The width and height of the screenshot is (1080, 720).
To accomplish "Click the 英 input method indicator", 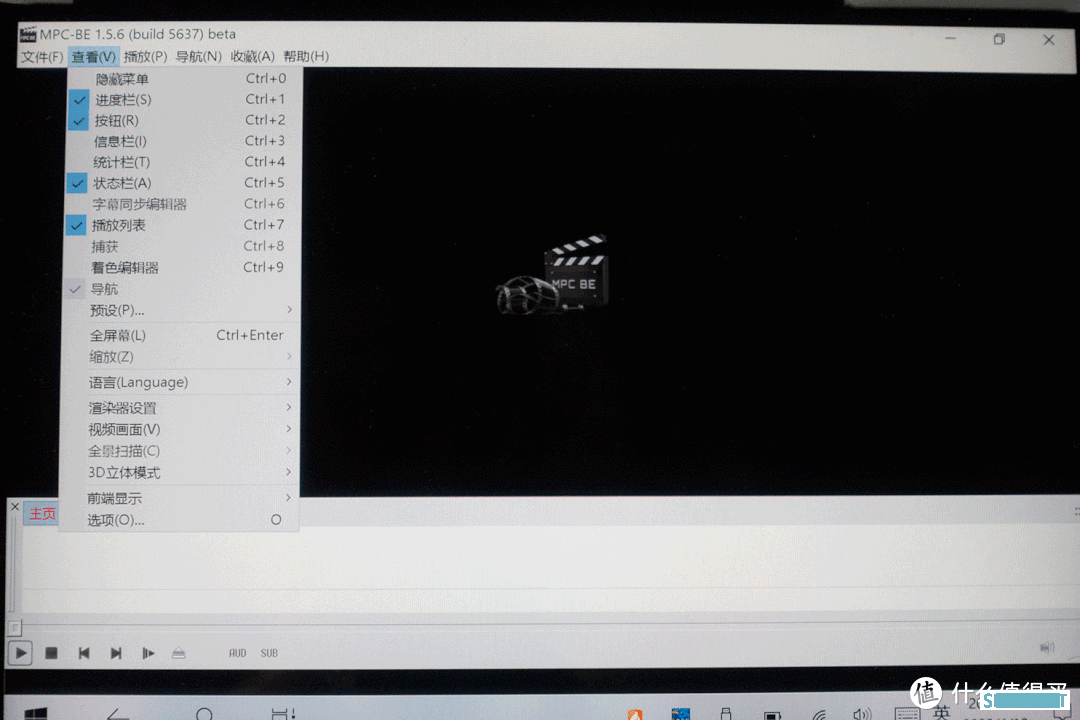I will [941, 713].
